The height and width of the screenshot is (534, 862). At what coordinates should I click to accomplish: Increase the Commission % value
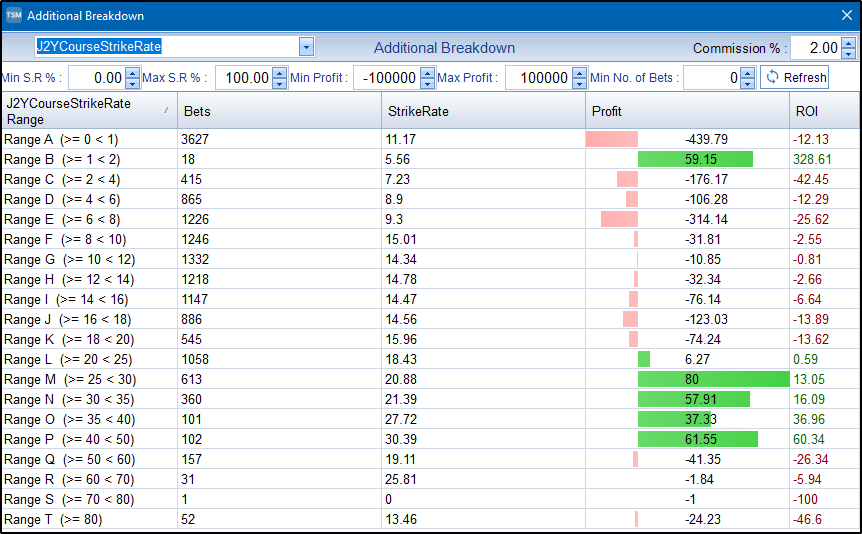849,43
